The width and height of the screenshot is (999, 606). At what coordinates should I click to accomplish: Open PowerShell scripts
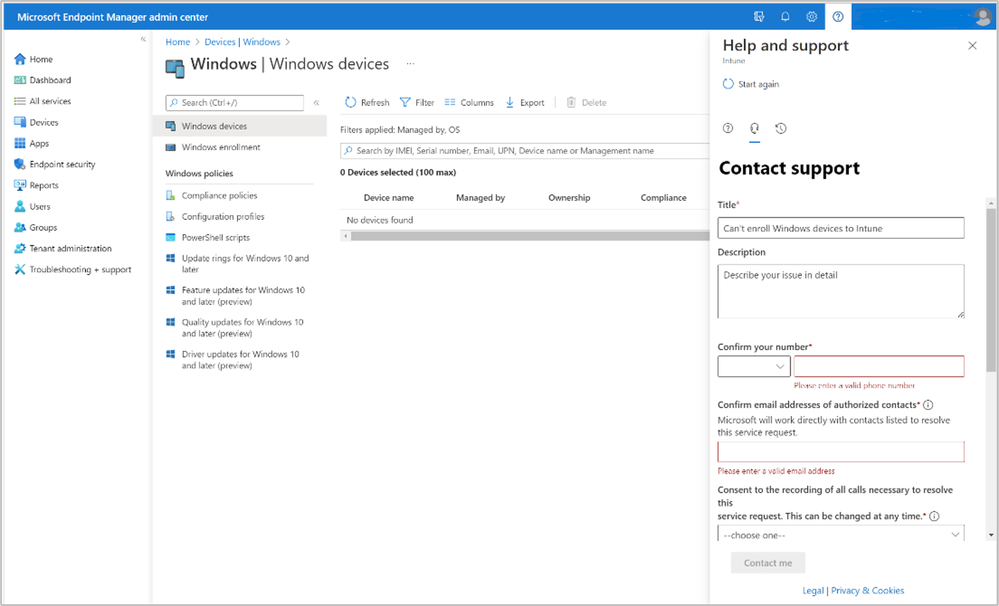point(215,238)
